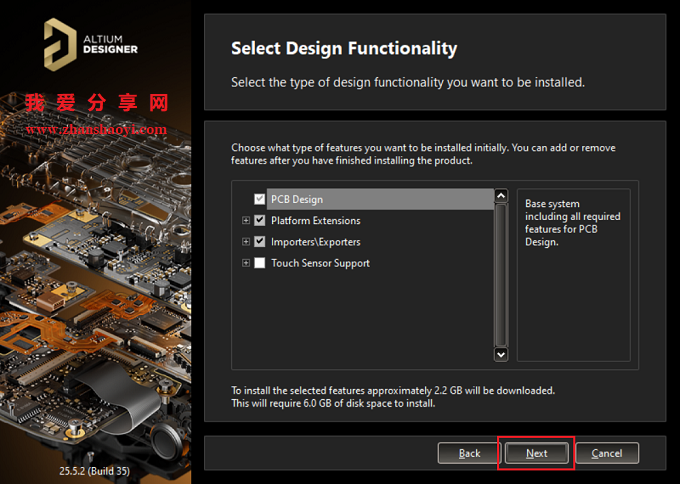
Task: Go Back to the previous step
Action: [470, 453]
